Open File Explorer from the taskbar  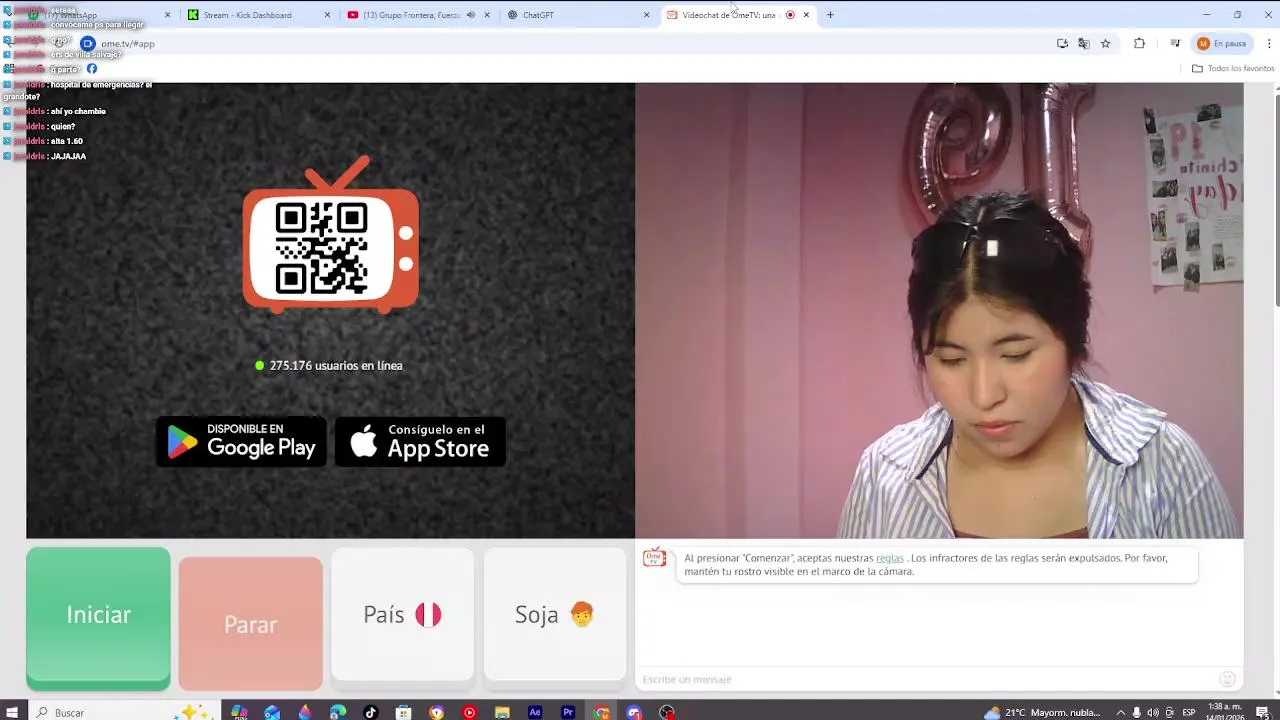[502, 712]
